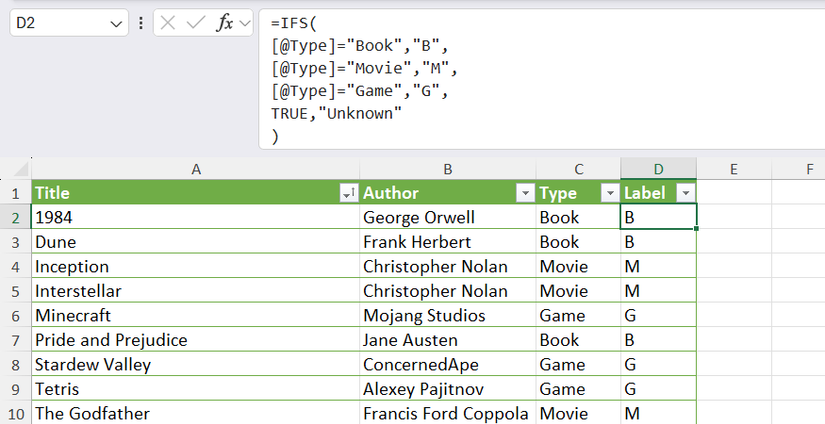Viewport: 825px width, 424px height.
Task: Select Label cell D2 containing B
Action: coord(658,217)
